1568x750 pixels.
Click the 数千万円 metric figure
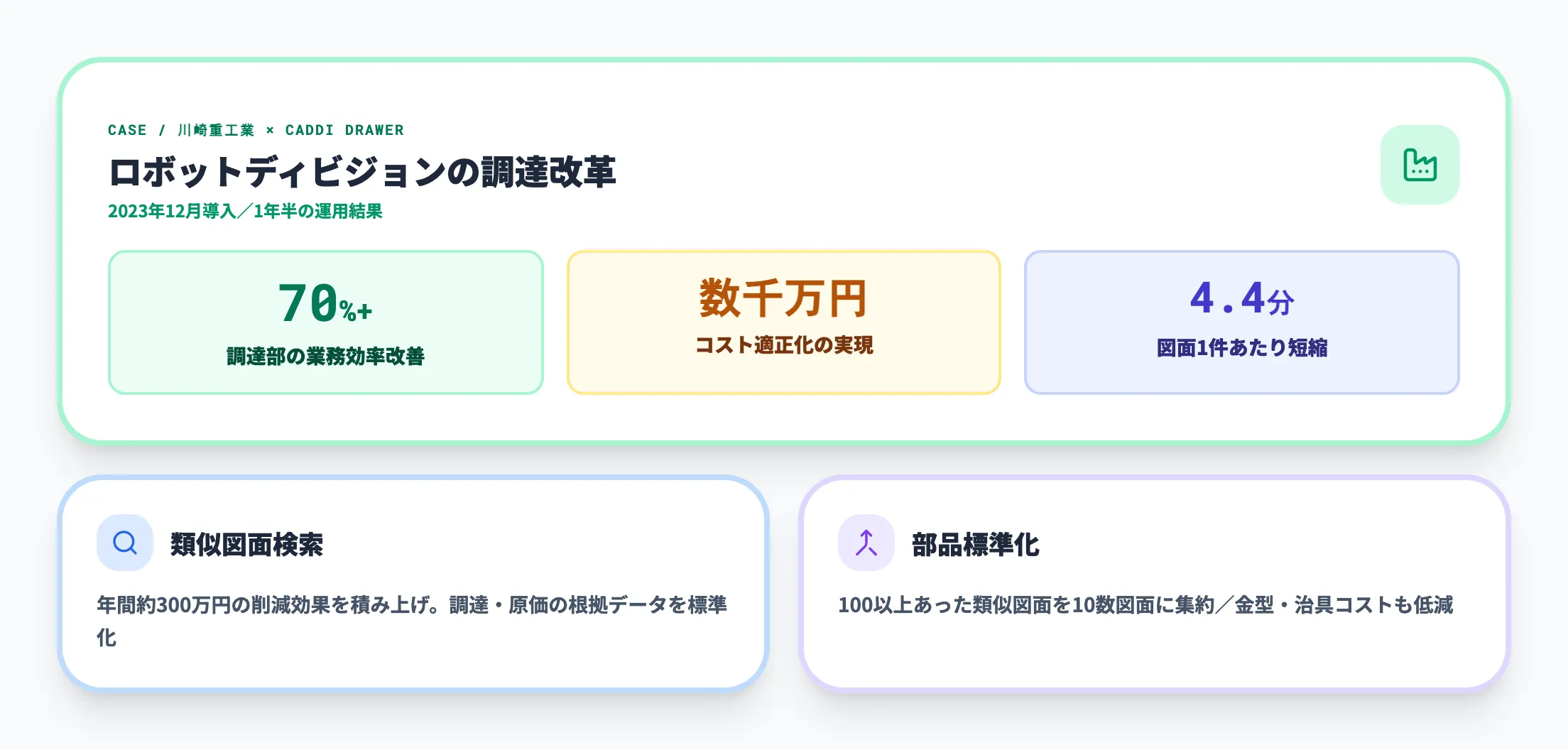point(783,298)
